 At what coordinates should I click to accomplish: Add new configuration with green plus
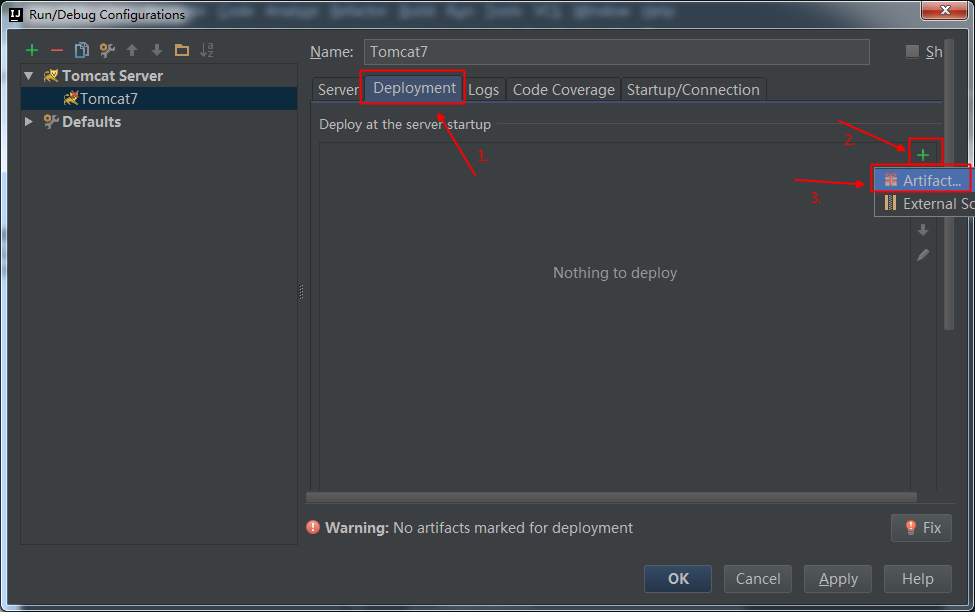(x=32, y=51)
